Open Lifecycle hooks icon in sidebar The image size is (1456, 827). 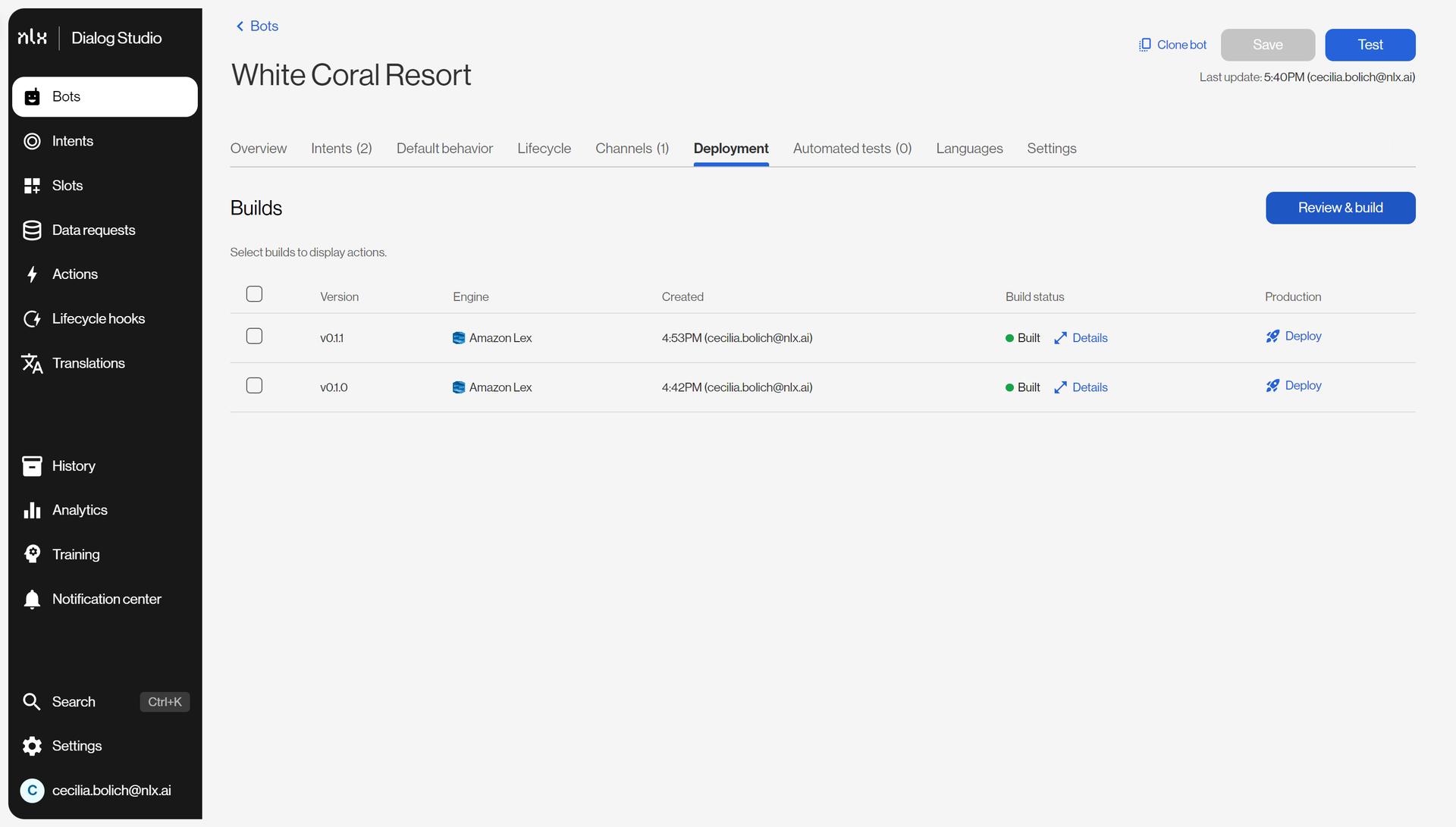[32, 319]
